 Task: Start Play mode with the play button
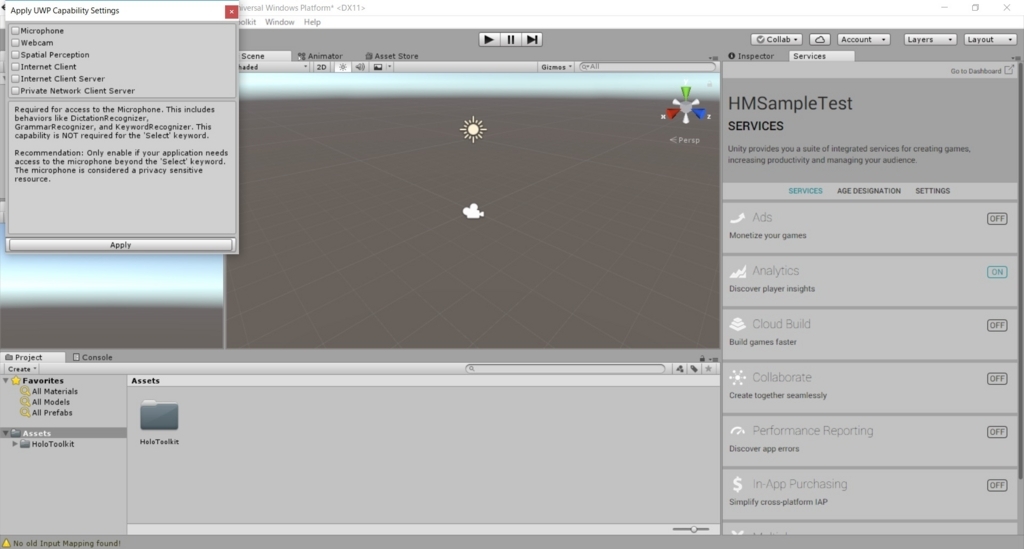[x=488, y=39]
